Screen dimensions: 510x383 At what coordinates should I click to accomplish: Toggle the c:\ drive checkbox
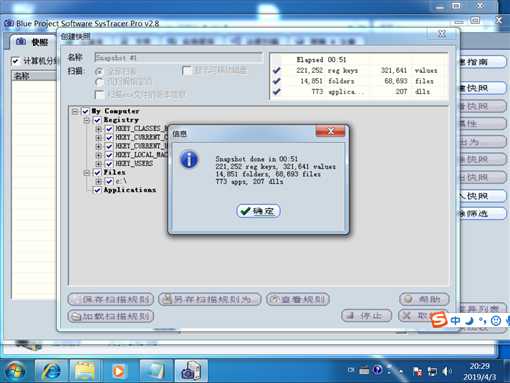click(x=109, y=181)
